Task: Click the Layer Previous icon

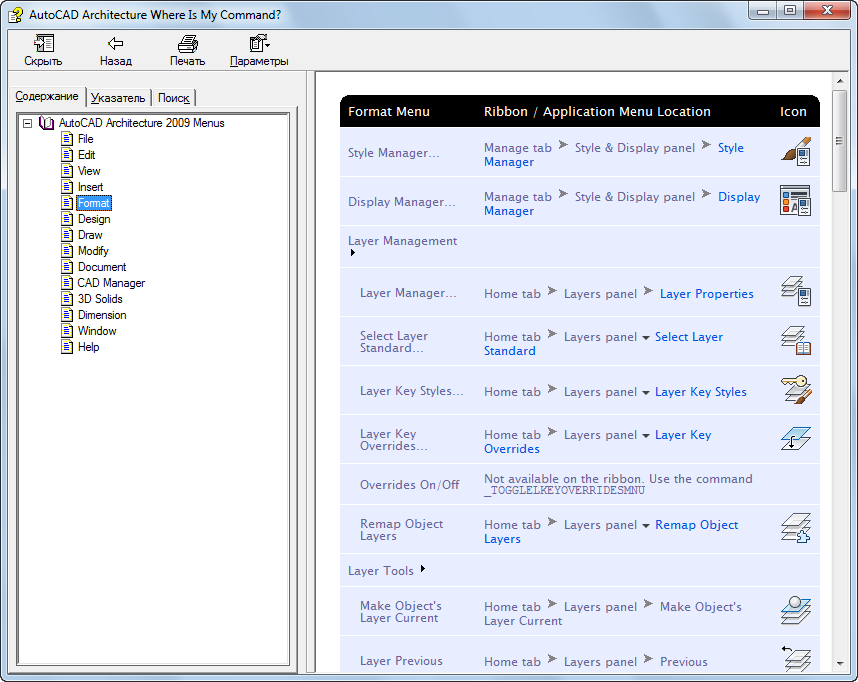Action: (797, 658)
